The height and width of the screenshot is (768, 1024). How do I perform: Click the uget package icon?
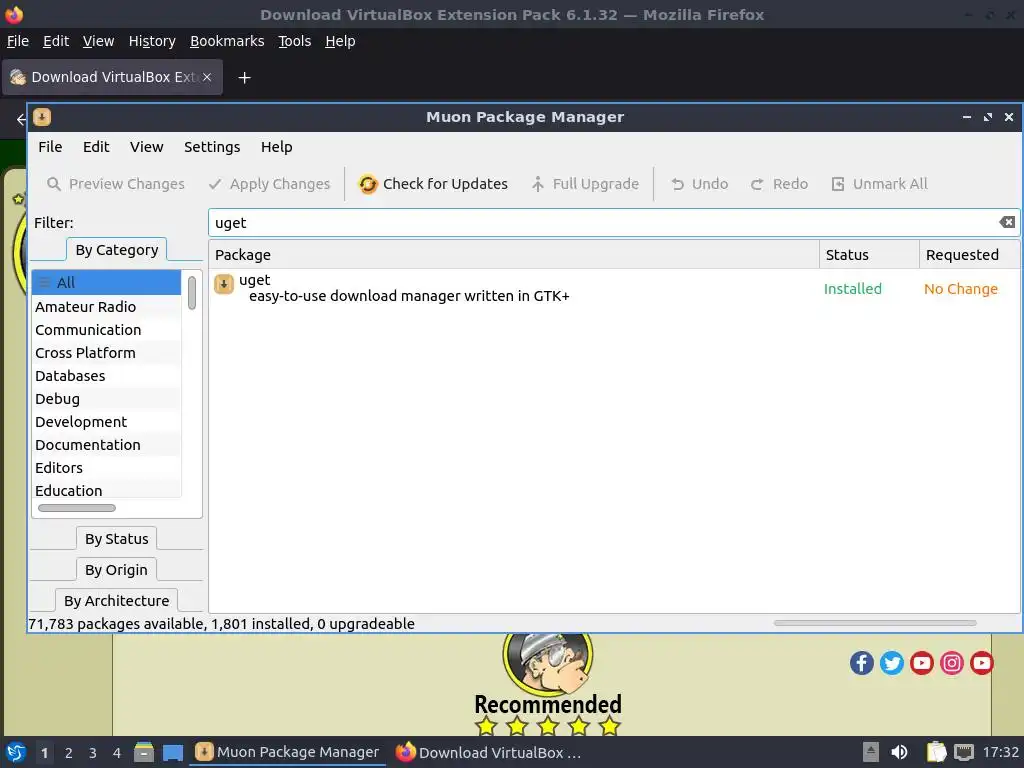tap(223, 284)
